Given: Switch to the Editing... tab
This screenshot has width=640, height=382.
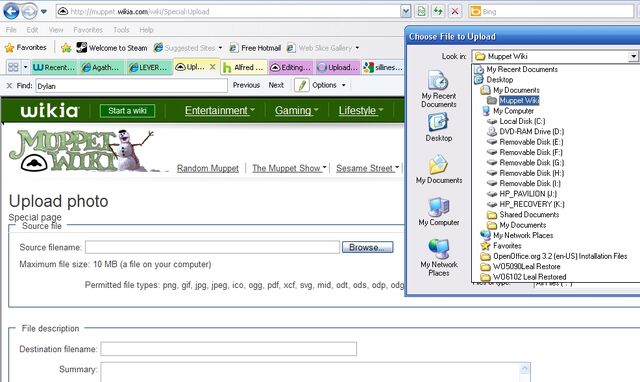Looking at the screenshot, I should tap(291, 67).
